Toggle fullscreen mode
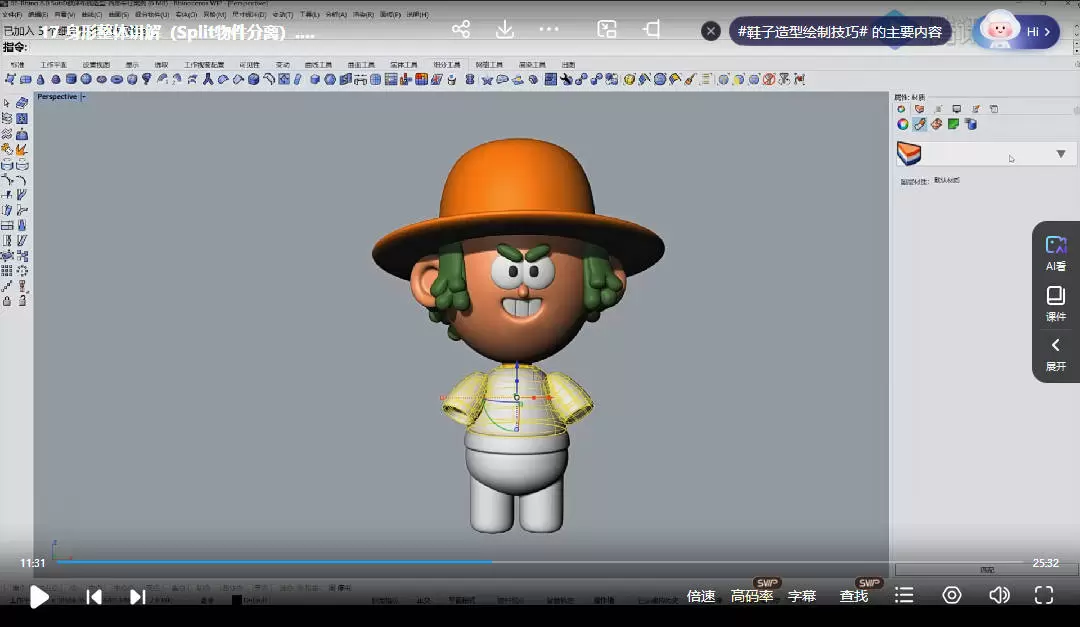The image size is (1080, 627). [x=1043, y=595]
